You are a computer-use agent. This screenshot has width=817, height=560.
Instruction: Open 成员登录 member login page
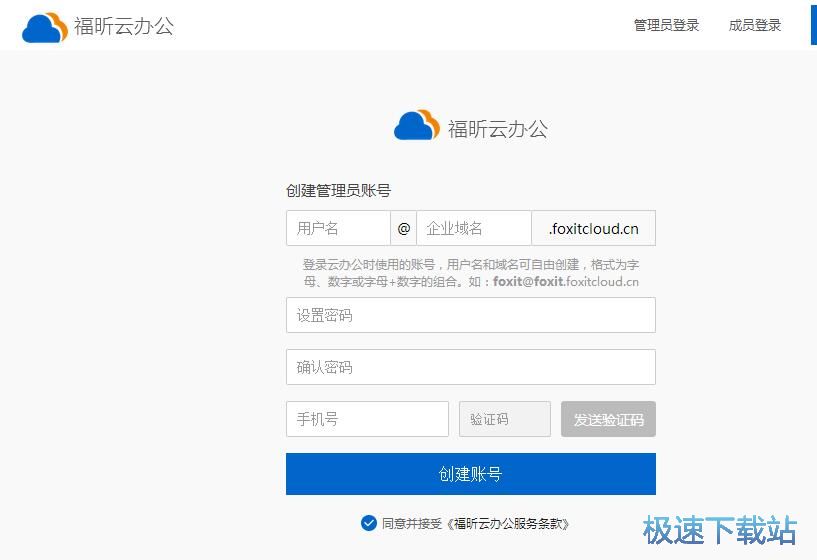[x=754, y=26]
